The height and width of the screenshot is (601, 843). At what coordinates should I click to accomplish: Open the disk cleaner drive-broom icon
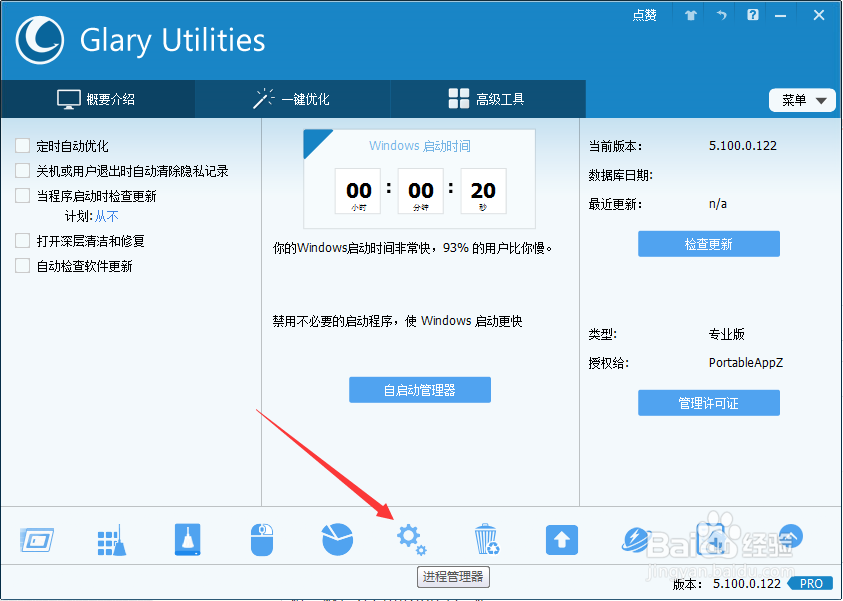coord(187,540)
